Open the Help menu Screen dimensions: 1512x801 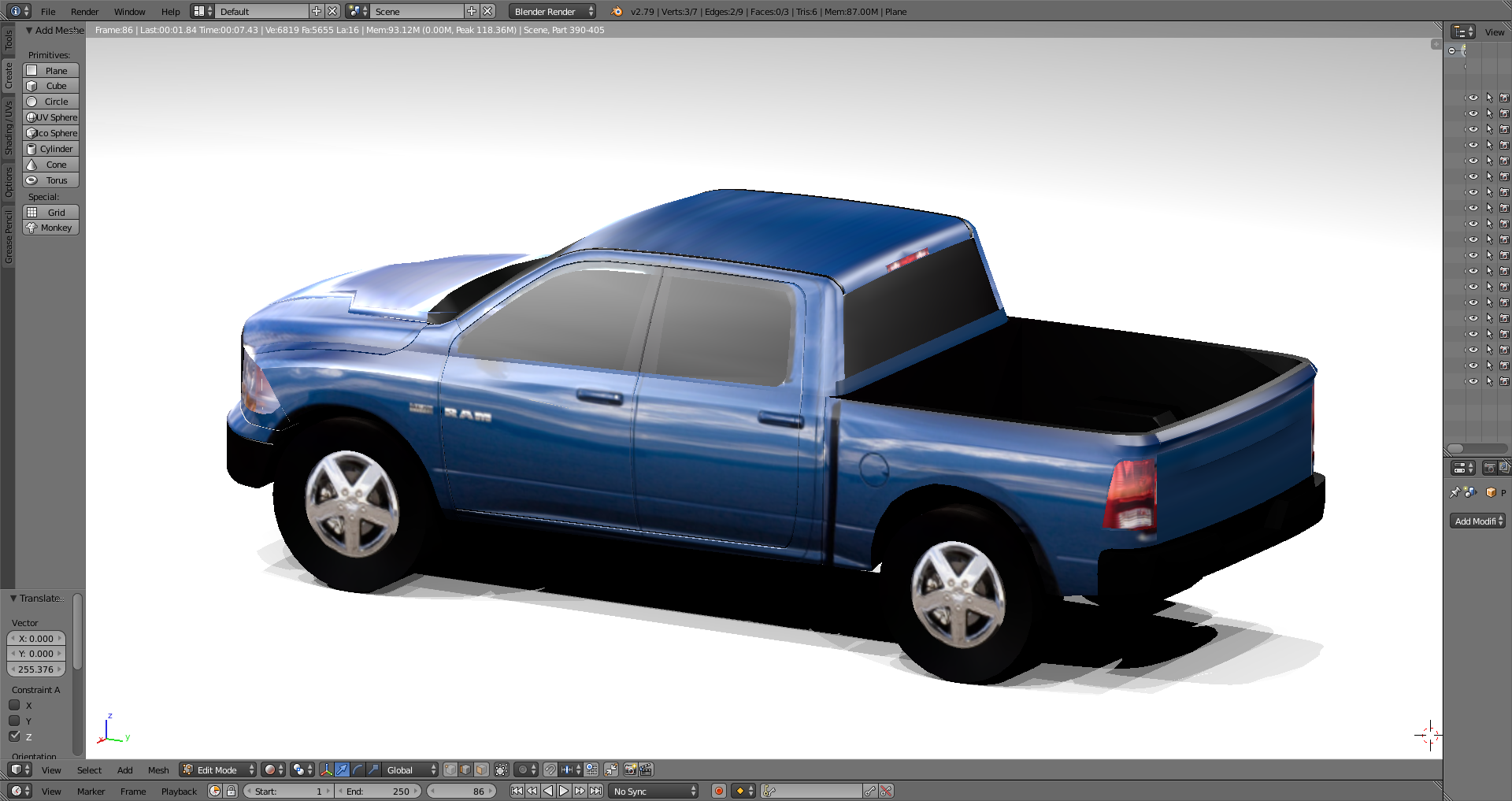(170, 12)
